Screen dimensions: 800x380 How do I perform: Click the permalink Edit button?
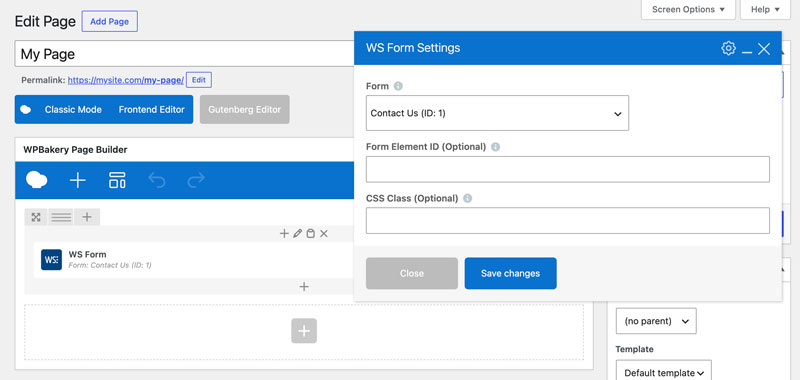(x=199, y=80)
